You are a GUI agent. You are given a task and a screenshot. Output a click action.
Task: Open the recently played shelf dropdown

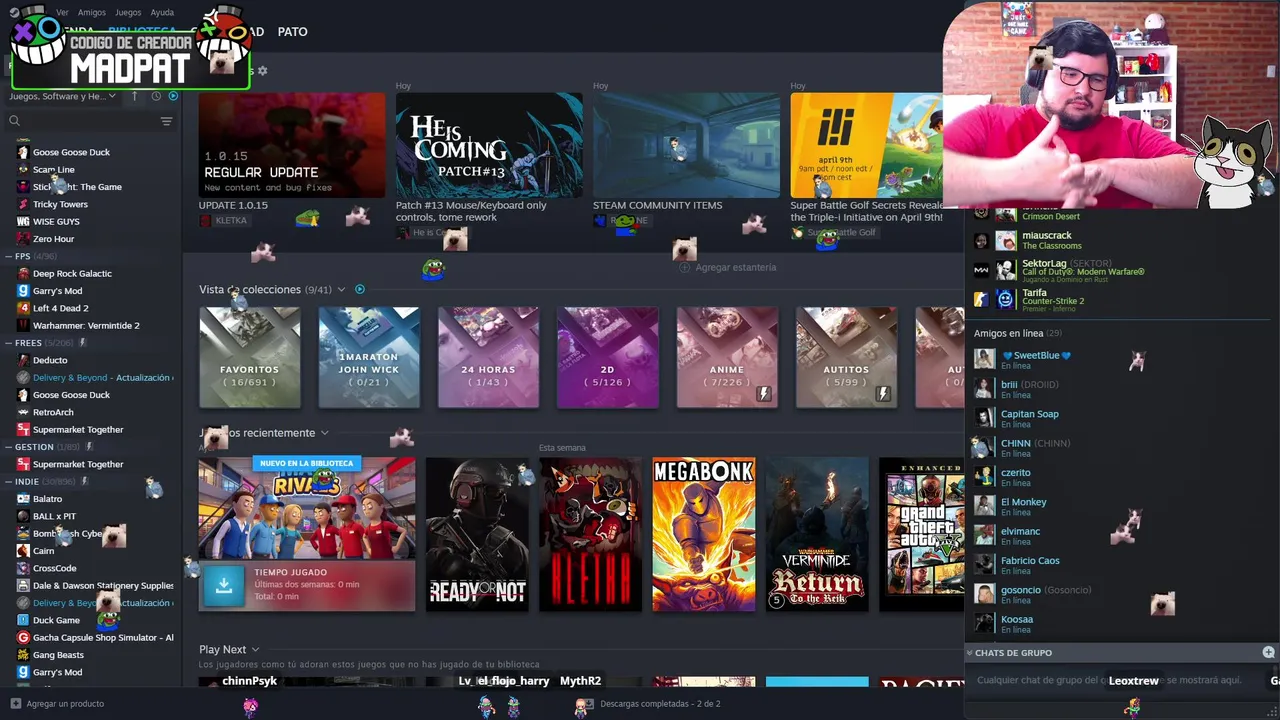coord(324,433)
